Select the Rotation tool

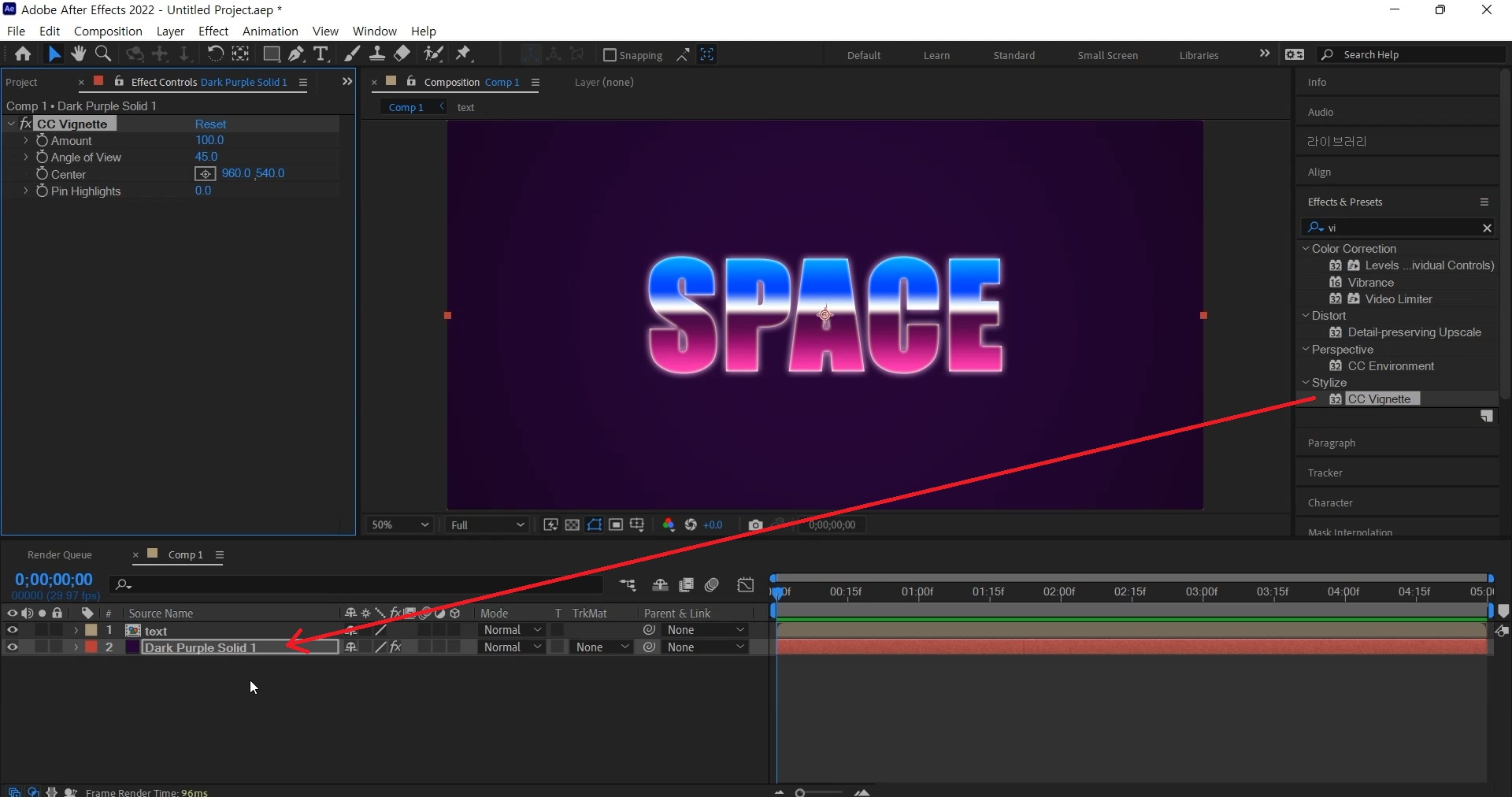pos(215,54)
